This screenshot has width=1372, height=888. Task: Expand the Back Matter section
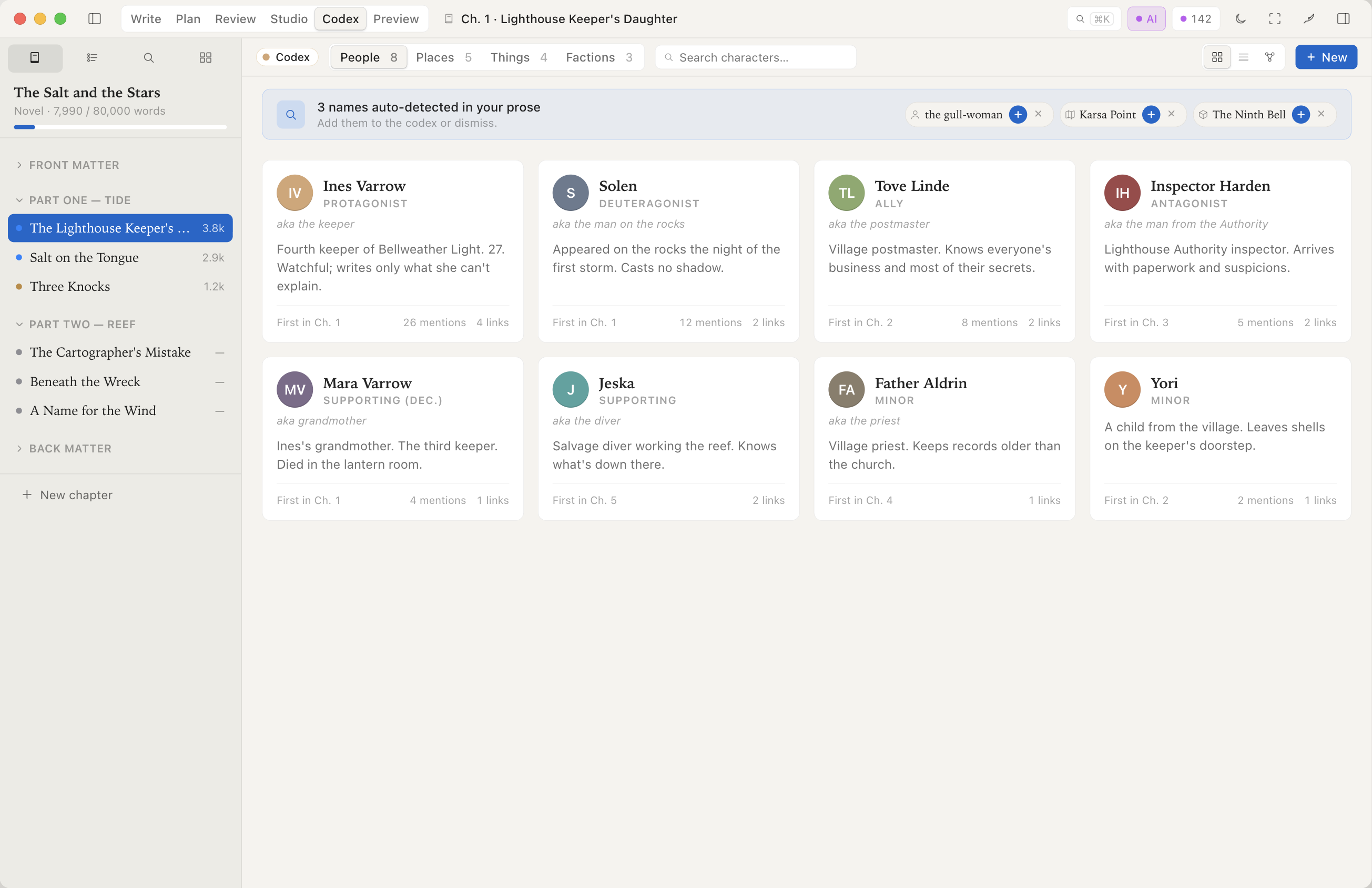(x=64, y=448)
